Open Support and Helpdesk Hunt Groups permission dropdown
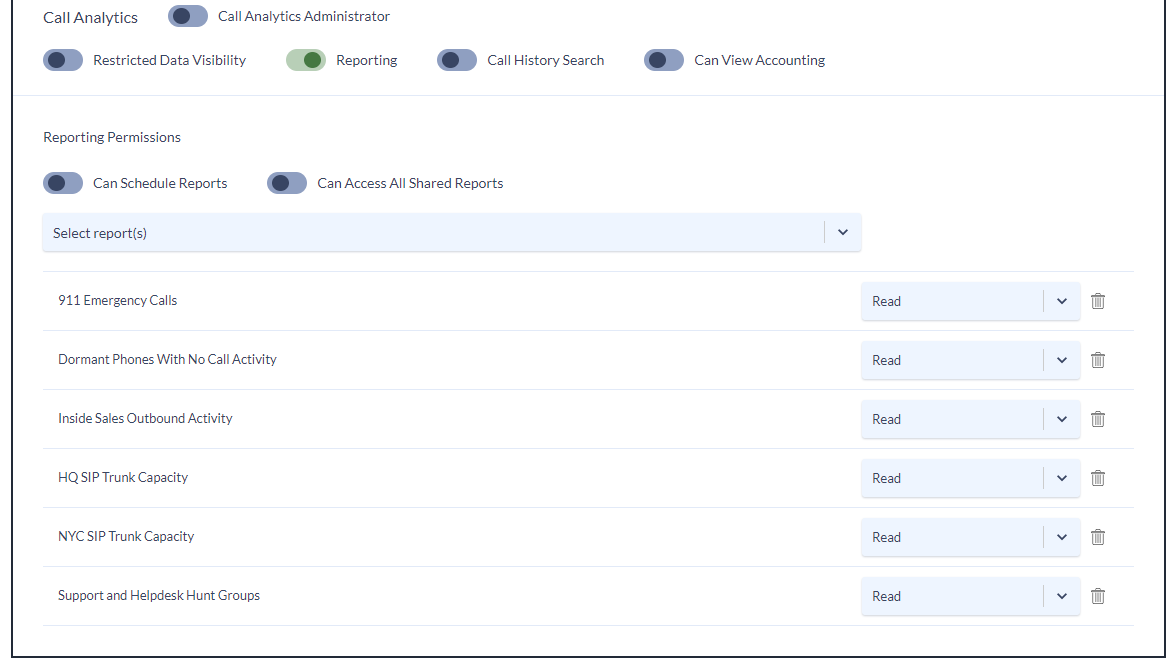This screenshot has width=1176, height=667. tap(970, 596)
